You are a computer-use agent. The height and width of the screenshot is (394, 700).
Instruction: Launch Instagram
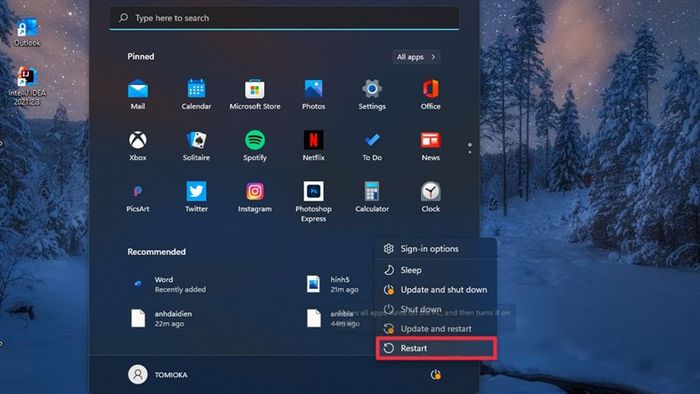click(x=254, y=197)
